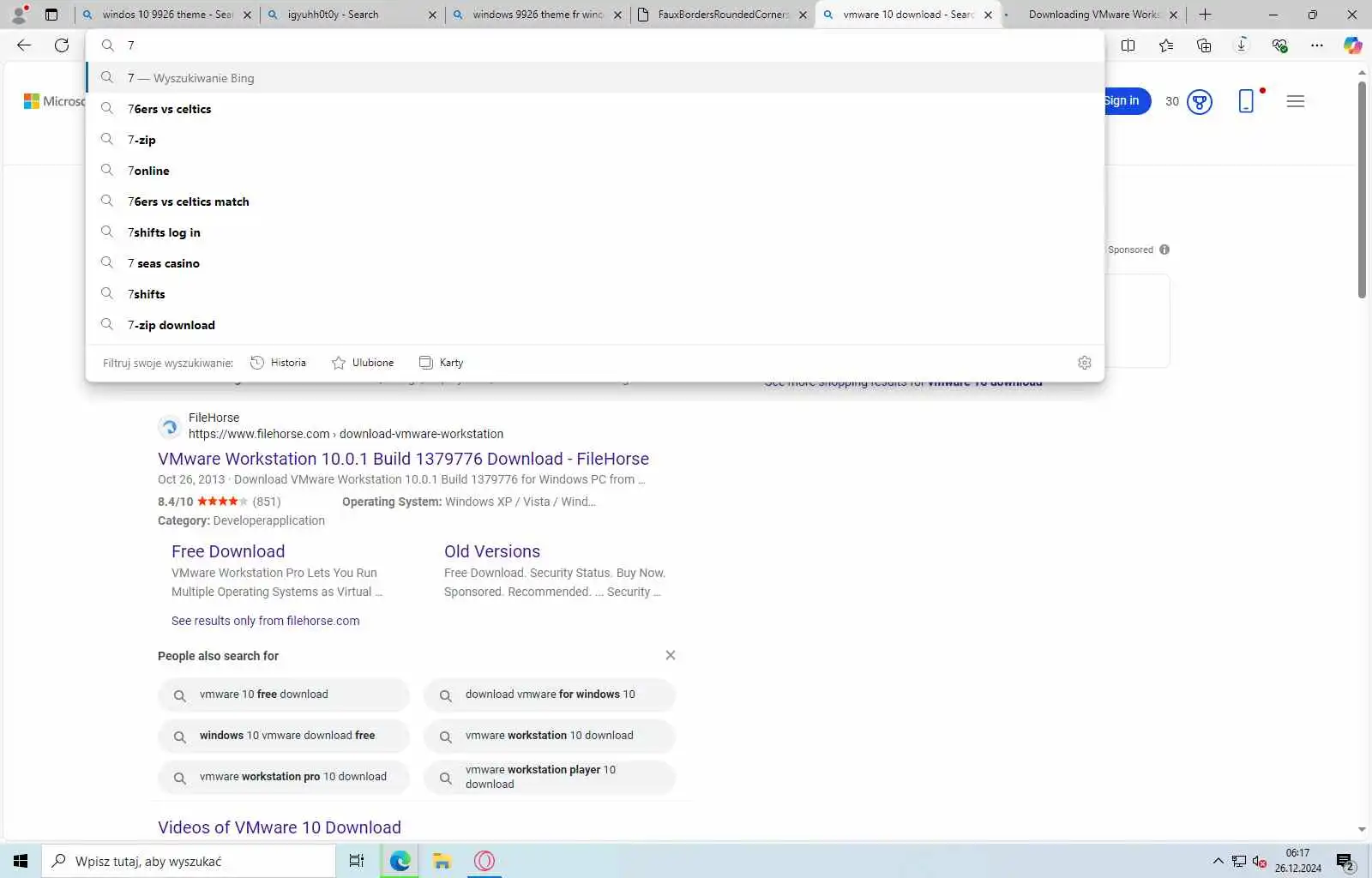Switch to the Downloading VMware Workstation tab
This screenshot has width=1372, height=878.
tap(1094, 15)
